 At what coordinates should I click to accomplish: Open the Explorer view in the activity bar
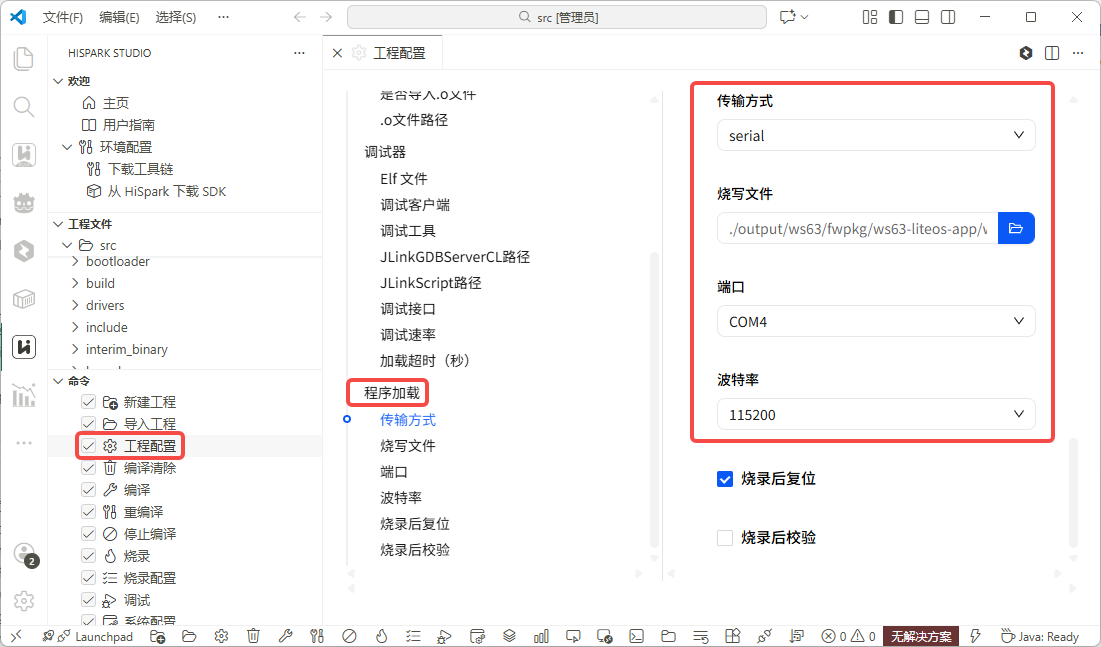24,59
